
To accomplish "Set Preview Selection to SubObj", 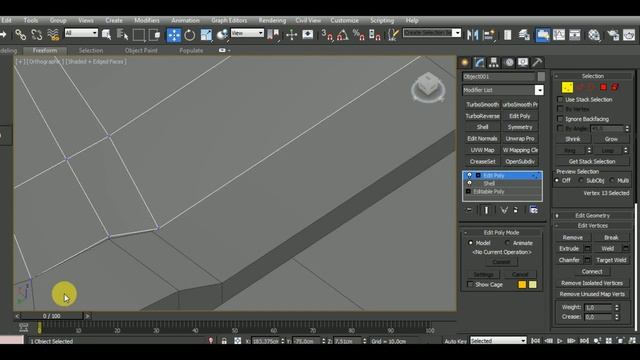I will (x=581, y=180).
